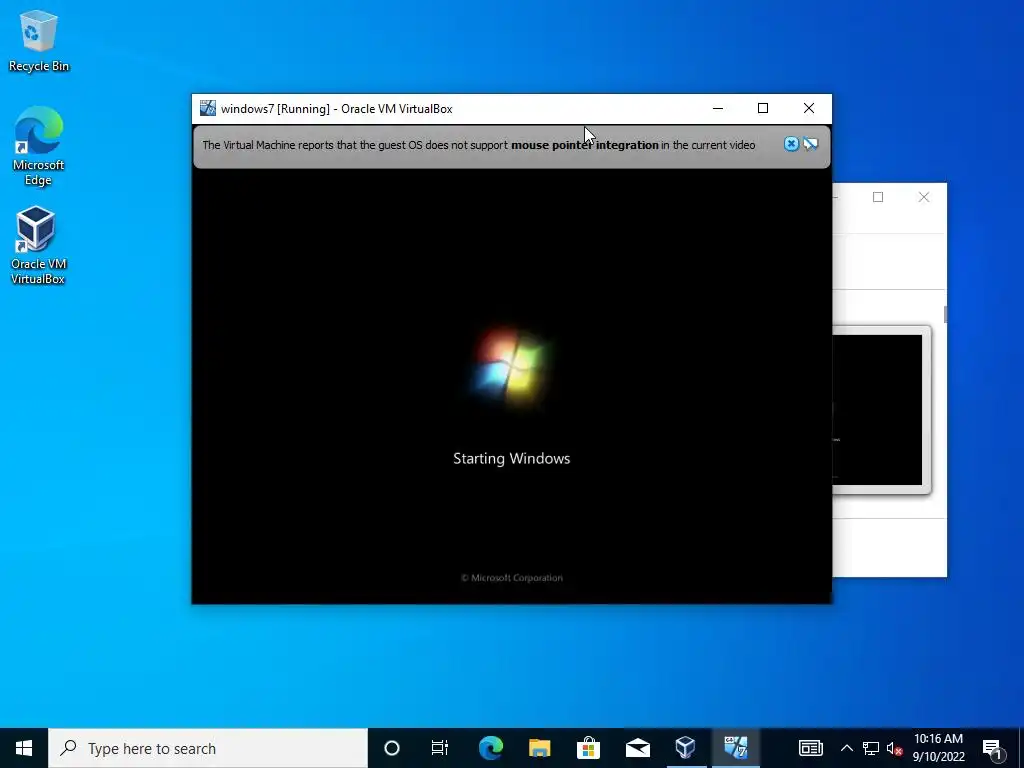Click the VirtualBox icon in the window title bar

pyautogui.click(x=208, y=108)
